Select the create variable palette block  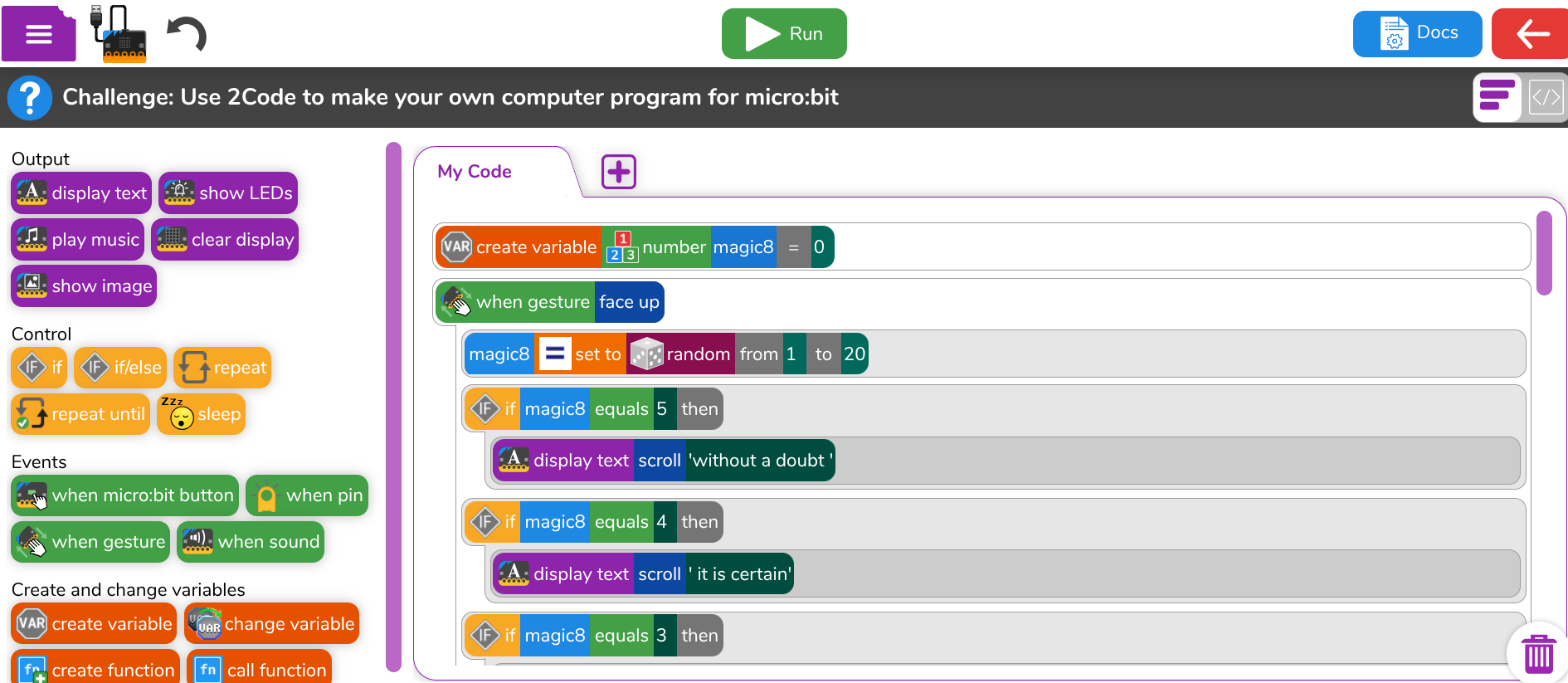[94, 623]
